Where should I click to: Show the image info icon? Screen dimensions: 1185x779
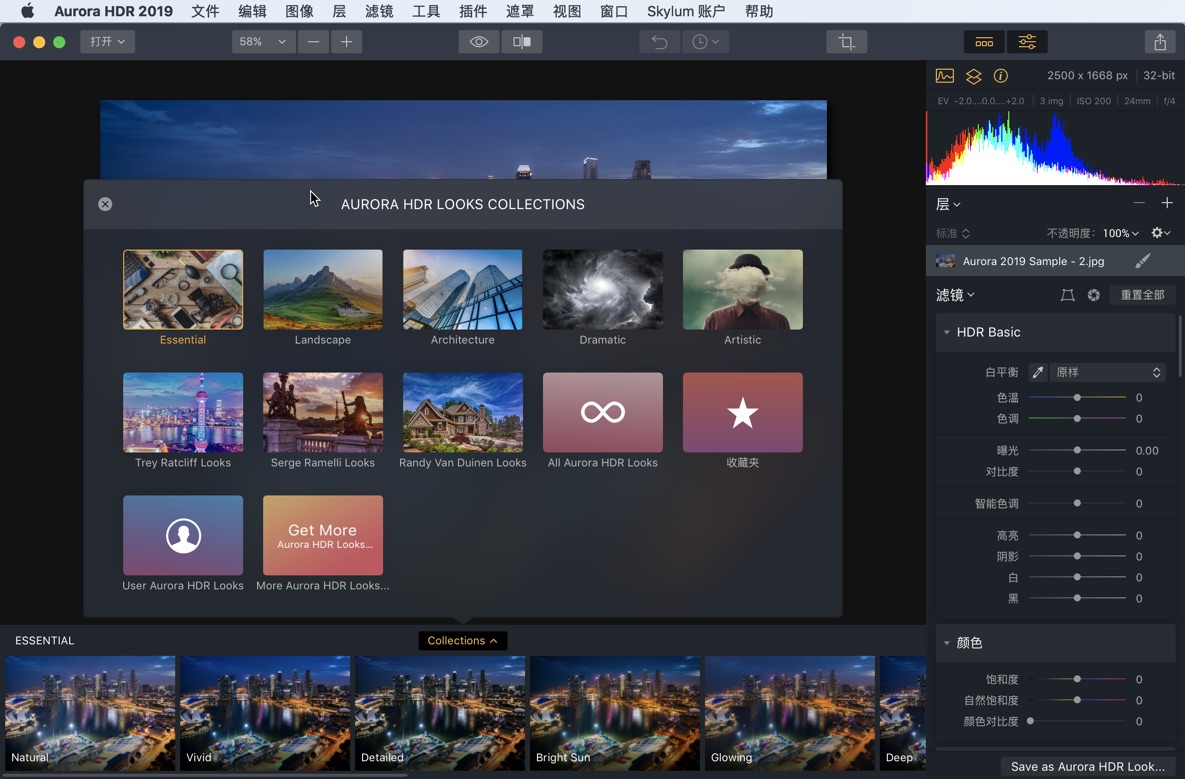coord(1001,76)
